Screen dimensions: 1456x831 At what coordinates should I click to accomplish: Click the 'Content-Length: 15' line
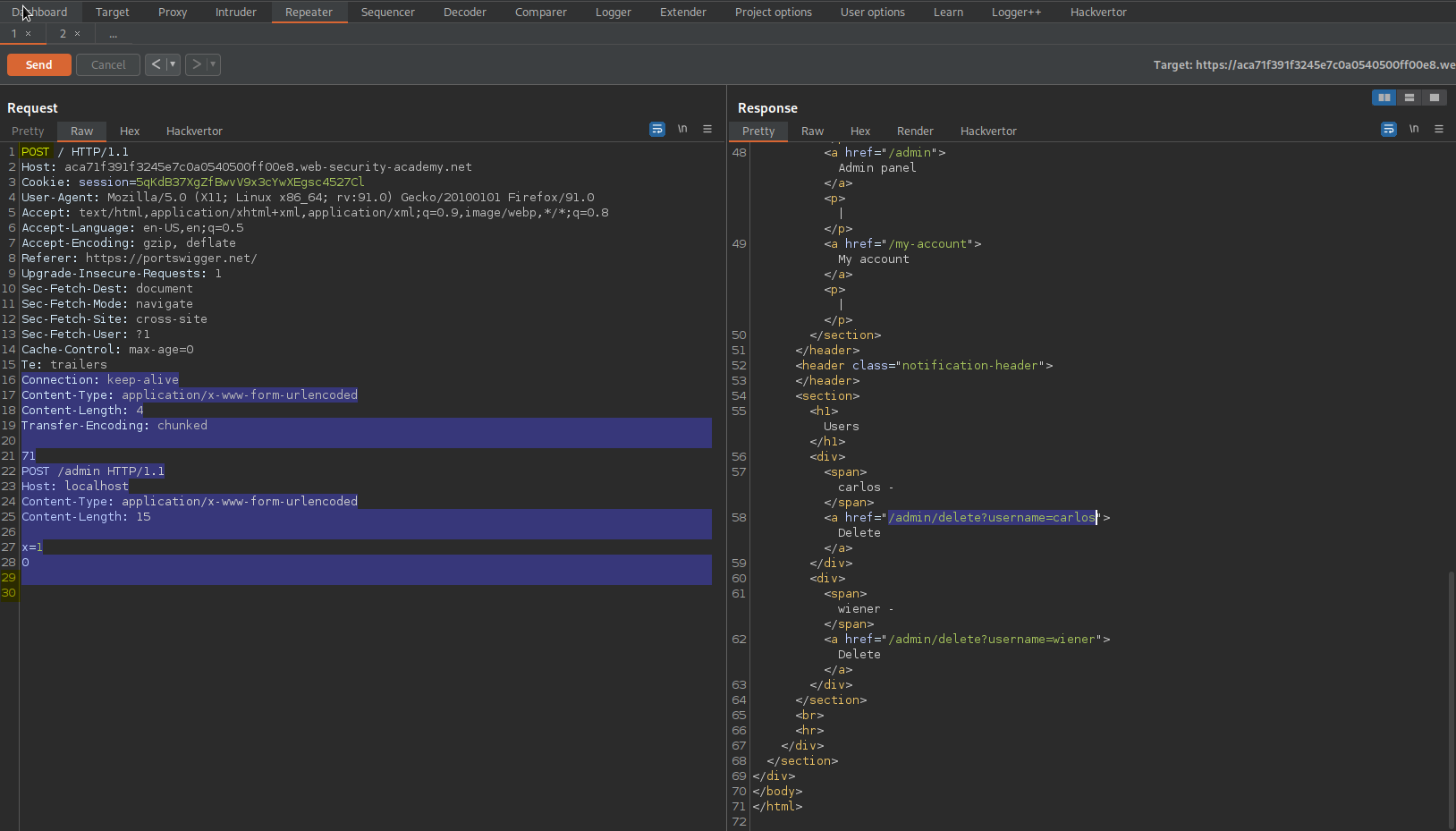point(86,517)
